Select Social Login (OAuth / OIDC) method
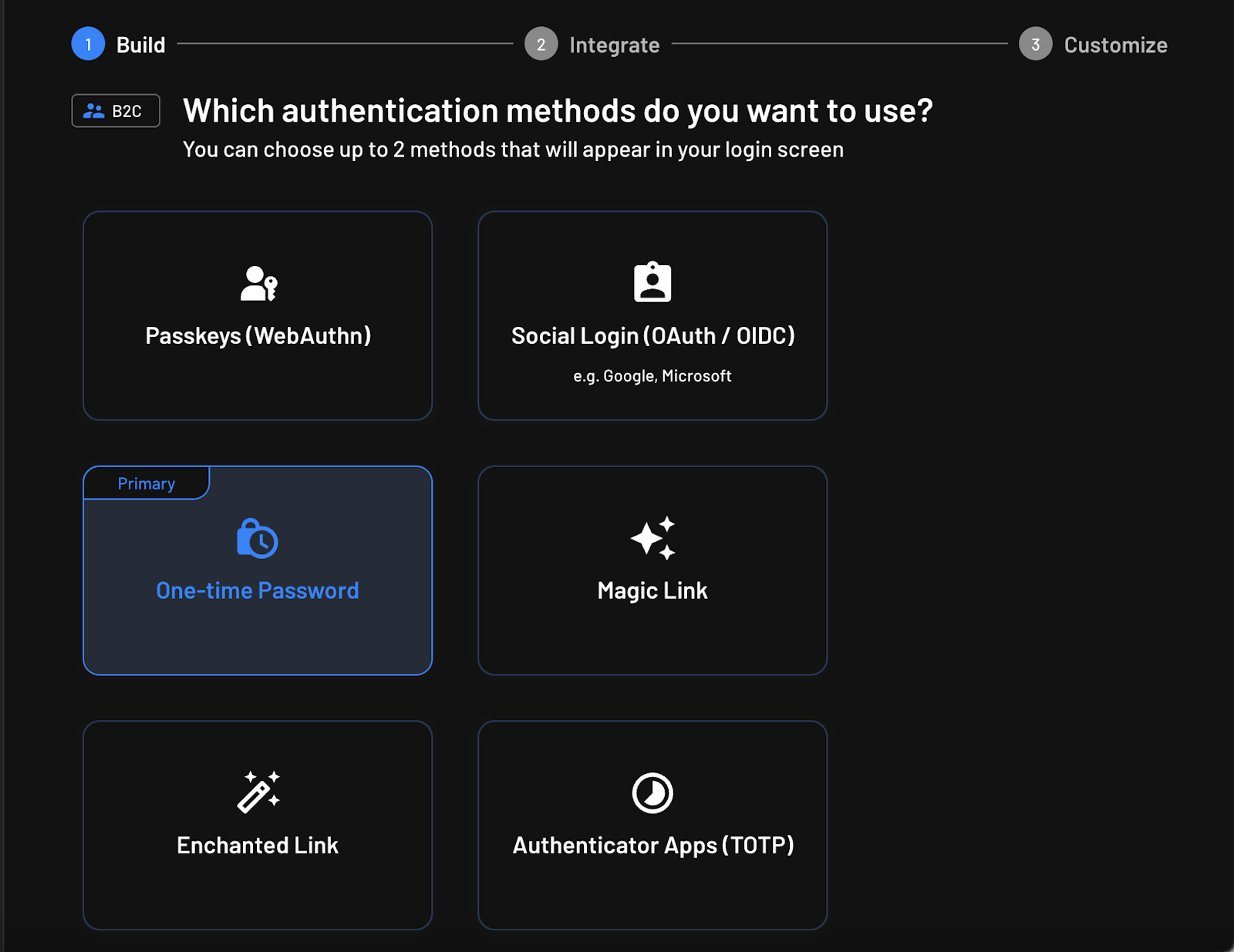Screen dimensions: 1234x952 click(x=652, y=316)
